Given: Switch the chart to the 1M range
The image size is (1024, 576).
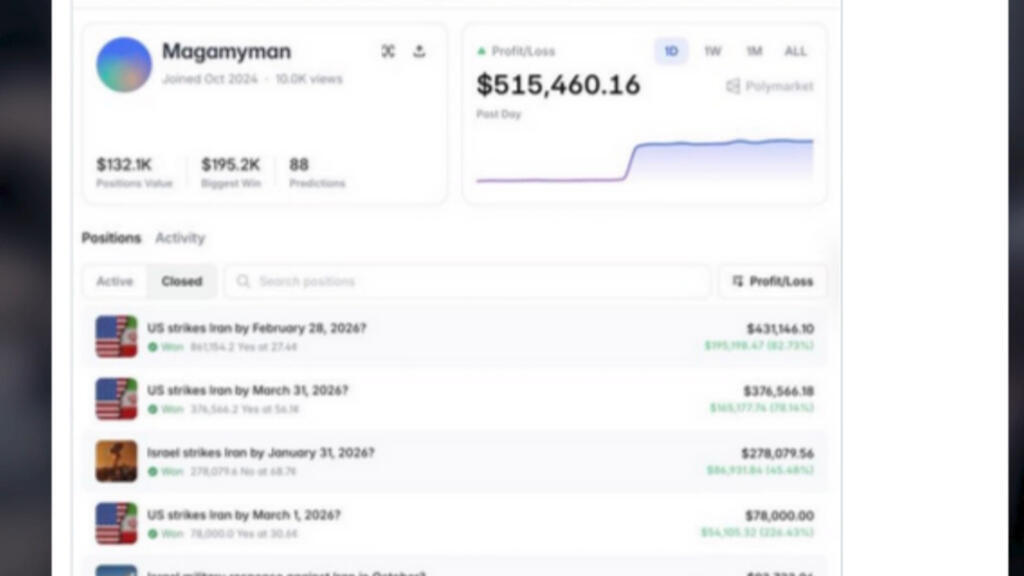Looking at the screenshot, I should point(754,52).
